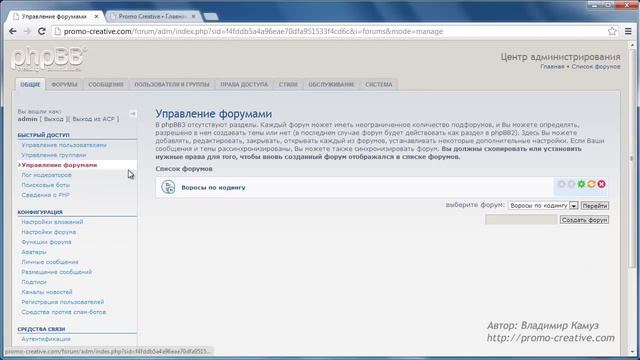Open Функции форума in sidebar
640x360 pixels.
point(46,242)
